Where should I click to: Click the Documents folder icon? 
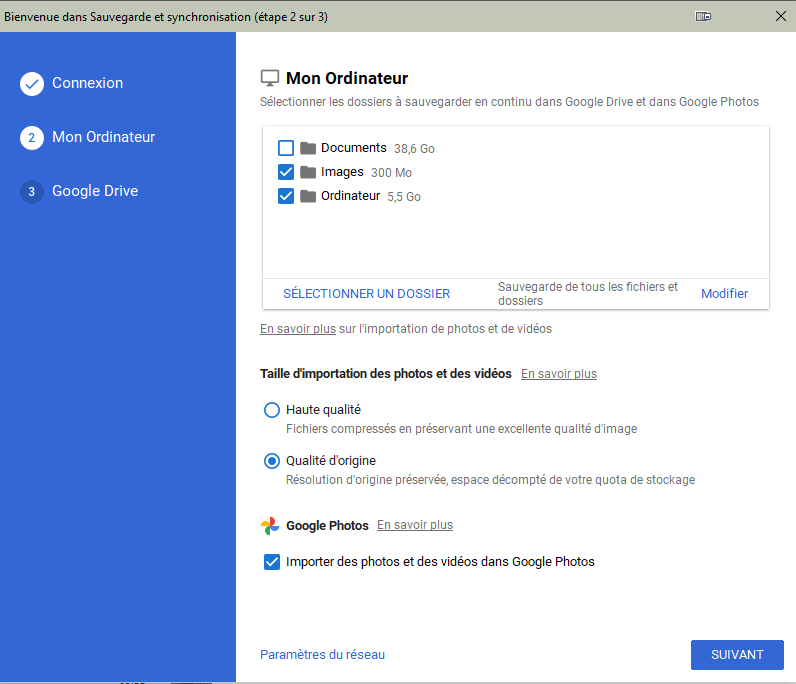coord(308,148)
